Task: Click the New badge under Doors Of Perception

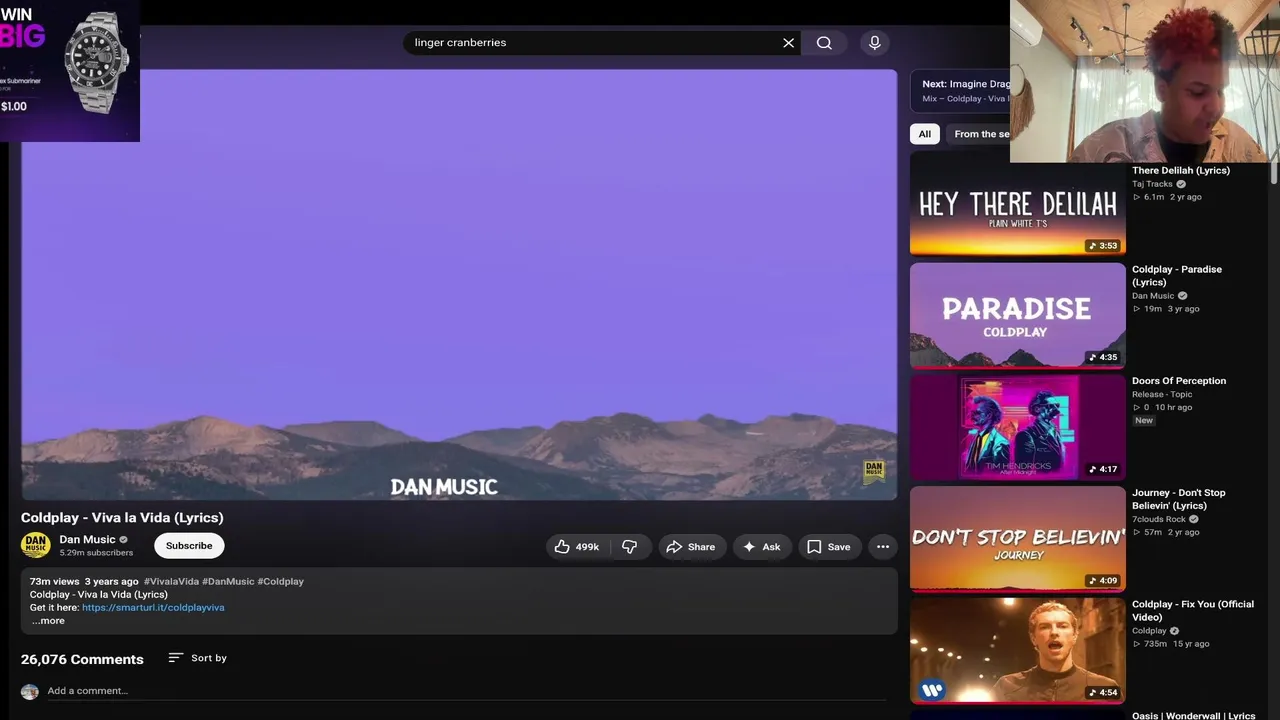Action: click(x=1144, y=421)
